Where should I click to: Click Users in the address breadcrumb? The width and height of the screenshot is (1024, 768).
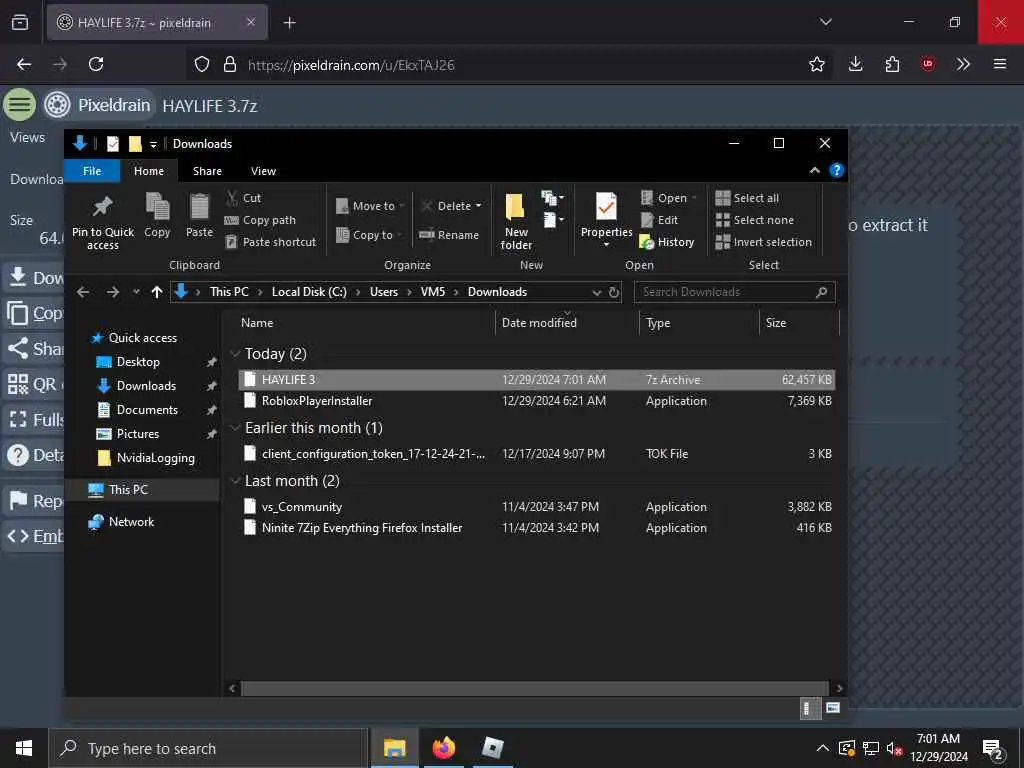(x=383, y=292)
